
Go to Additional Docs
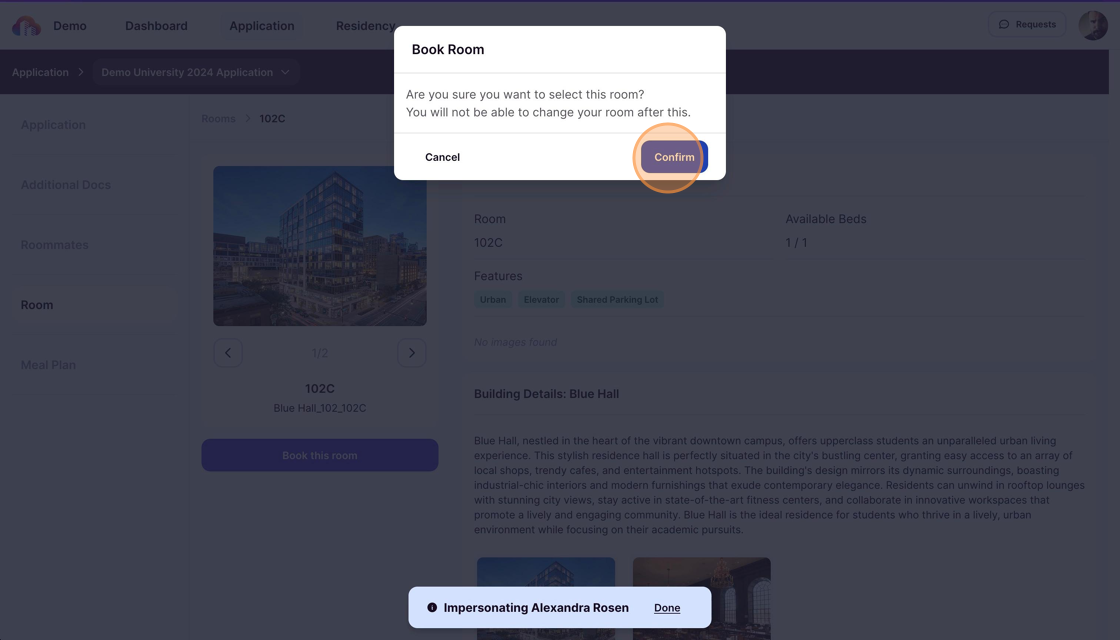pyautogui.click(x=65, y=184)
